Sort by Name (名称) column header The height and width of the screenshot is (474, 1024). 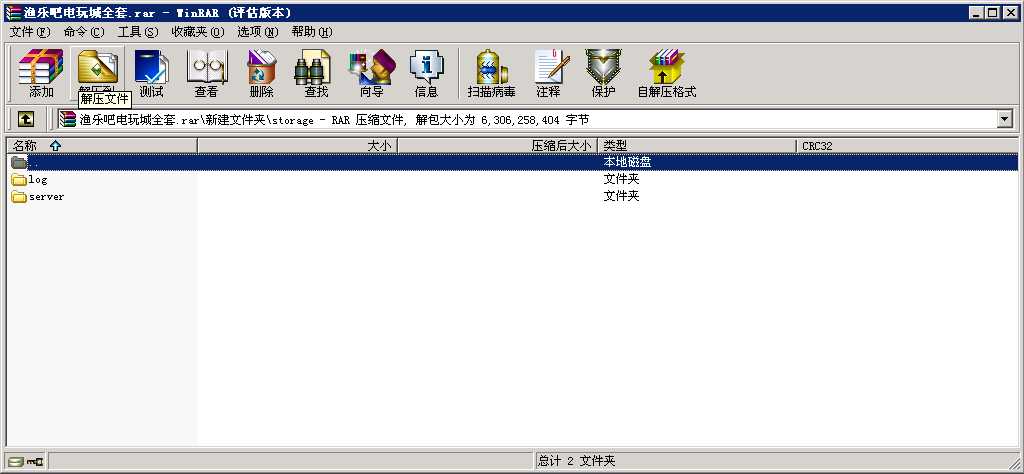[x=102, y=146]
